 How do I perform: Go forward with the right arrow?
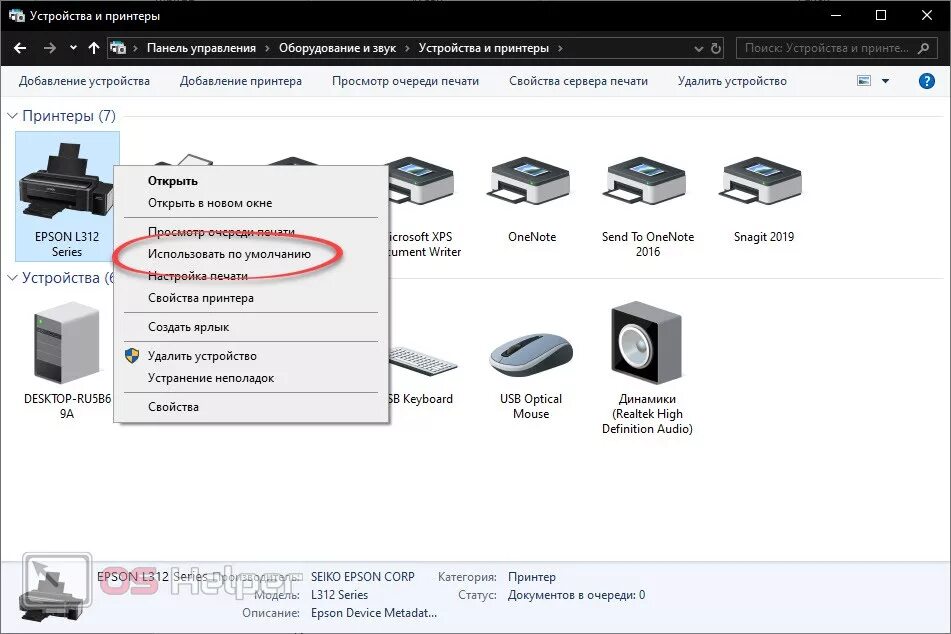pos(50,48)
